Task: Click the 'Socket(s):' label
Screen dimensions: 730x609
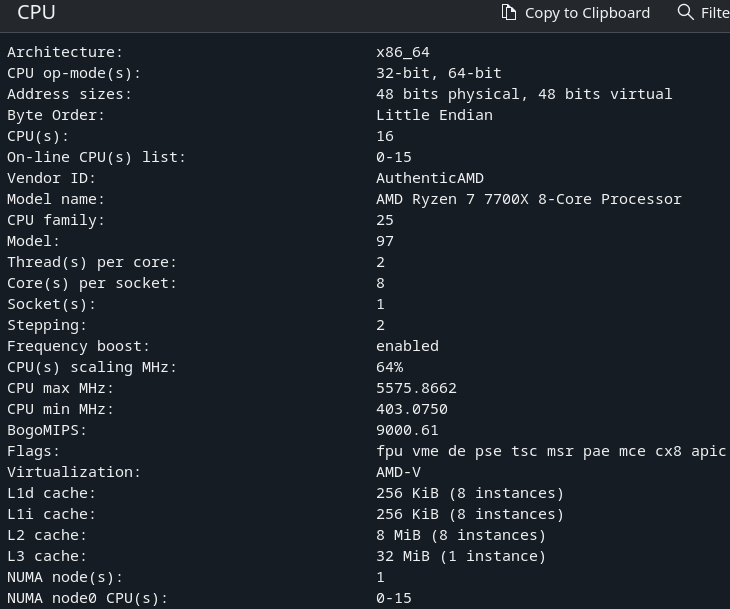Action: pos(51,304)
